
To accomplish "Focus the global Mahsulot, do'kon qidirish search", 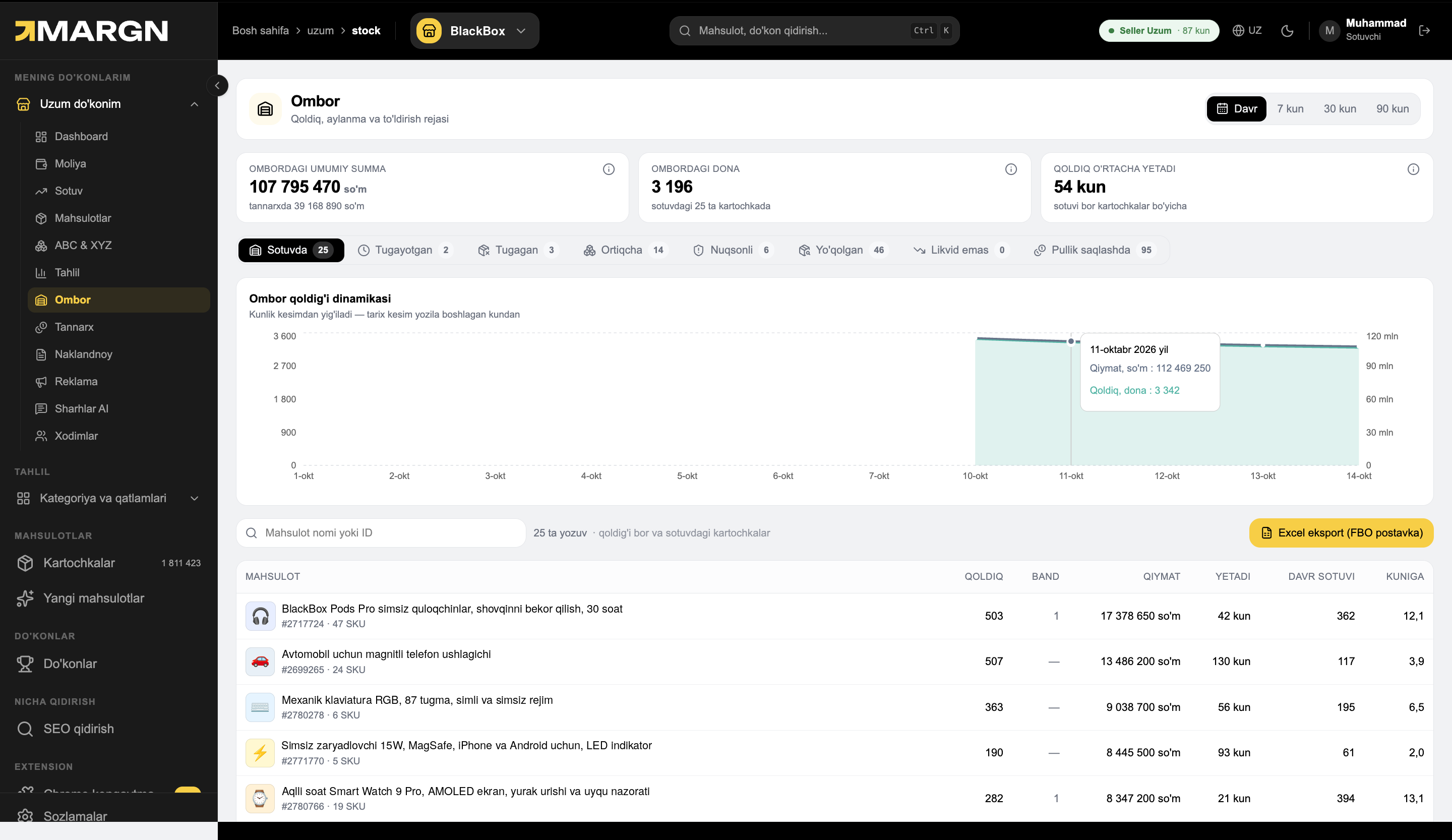I will tap(814, 31).
